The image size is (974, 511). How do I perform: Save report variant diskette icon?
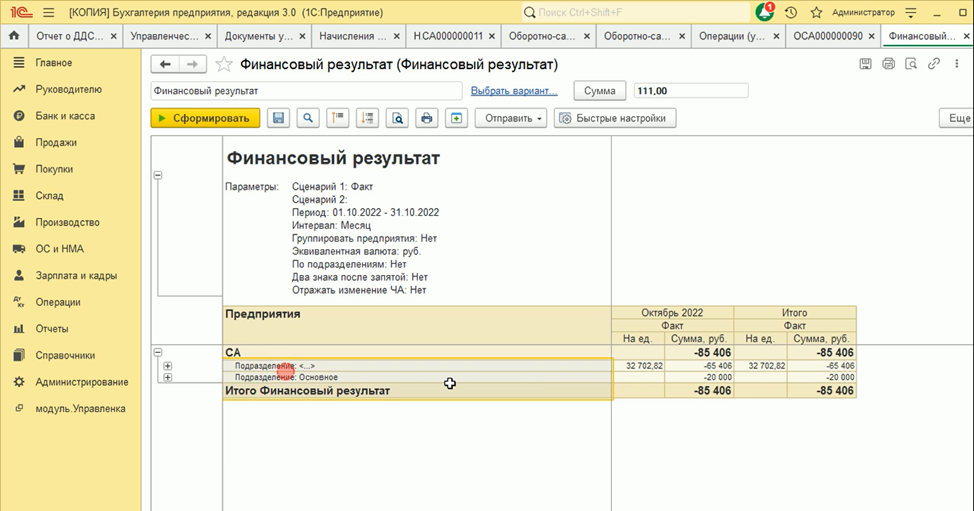278,118
